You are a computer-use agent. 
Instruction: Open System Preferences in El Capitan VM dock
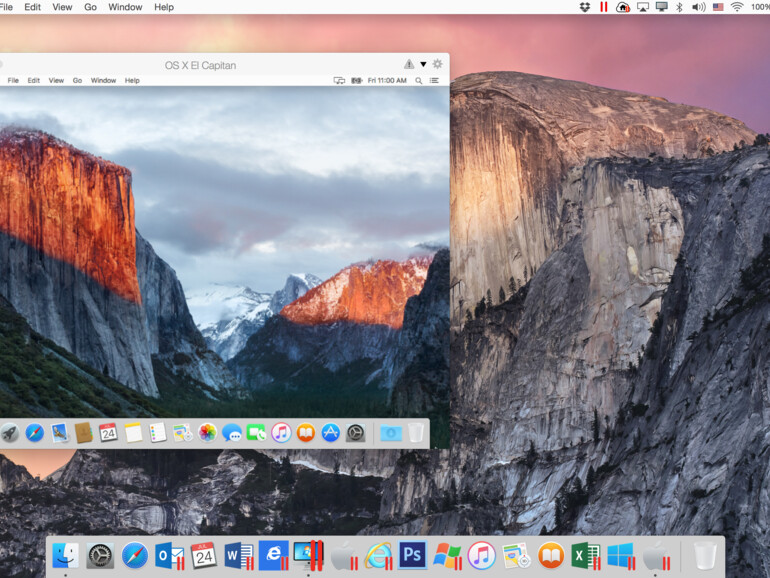355,433
